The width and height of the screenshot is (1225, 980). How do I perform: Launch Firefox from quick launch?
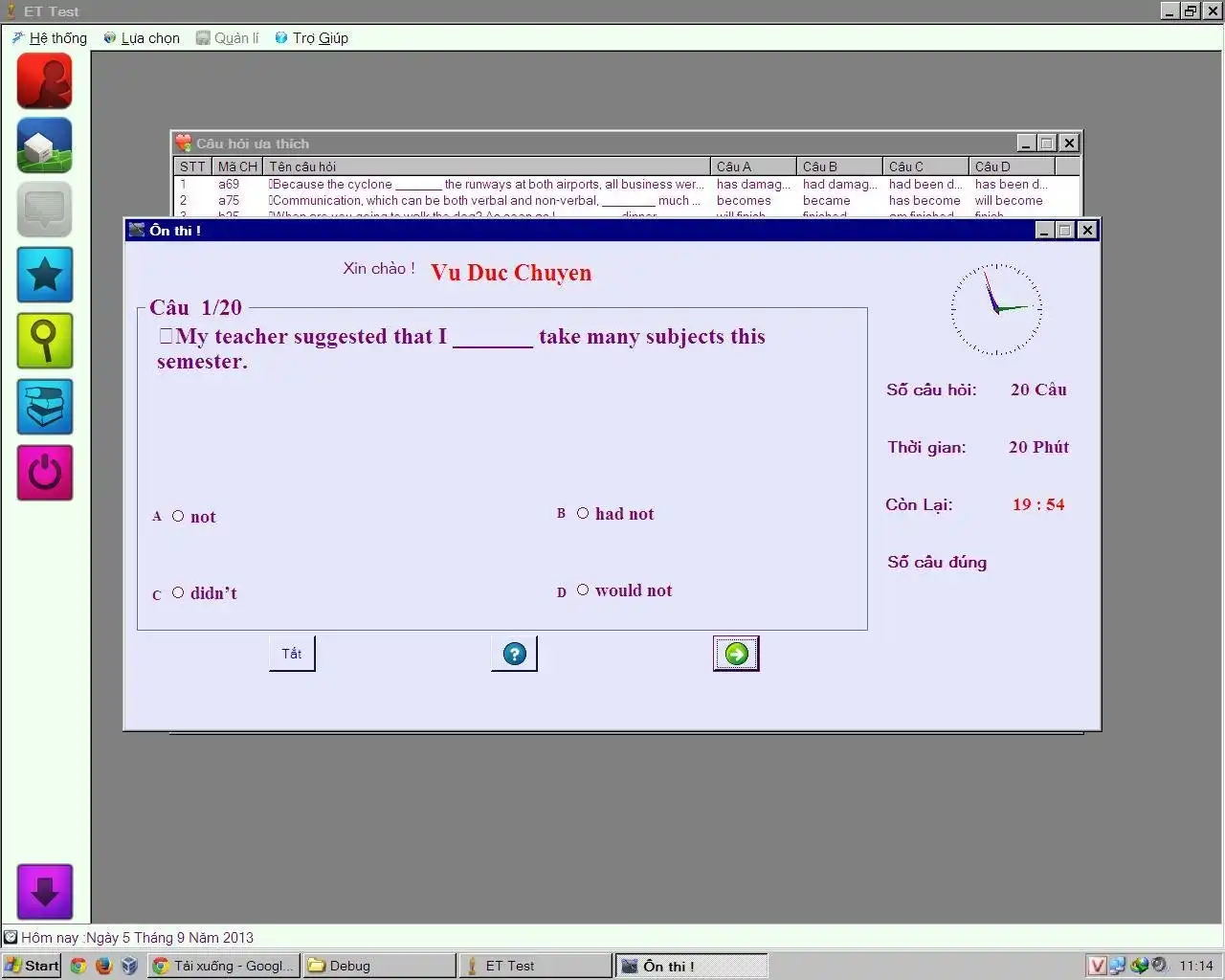pyautogui.click(x=104, y=966)
